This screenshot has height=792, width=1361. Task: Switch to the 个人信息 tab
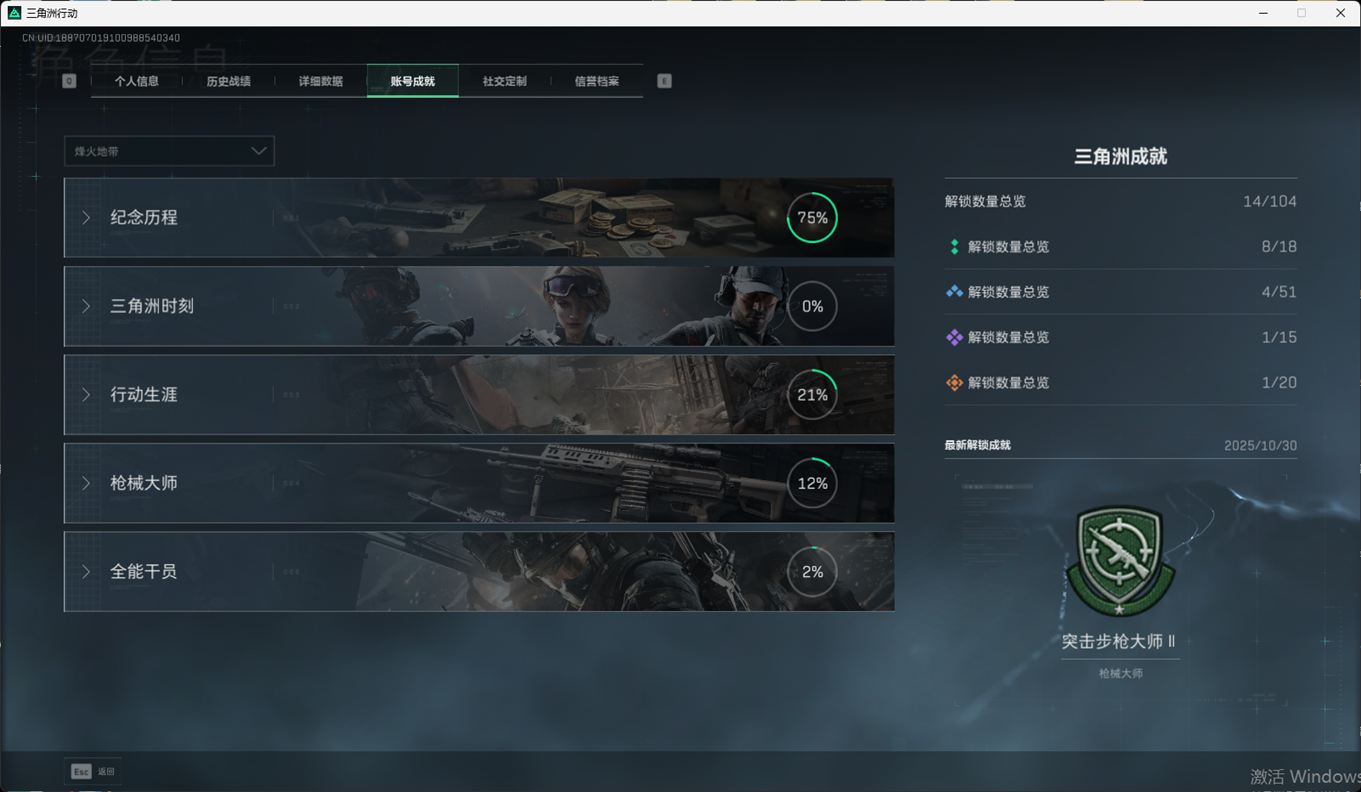click(x=137, y=81)
